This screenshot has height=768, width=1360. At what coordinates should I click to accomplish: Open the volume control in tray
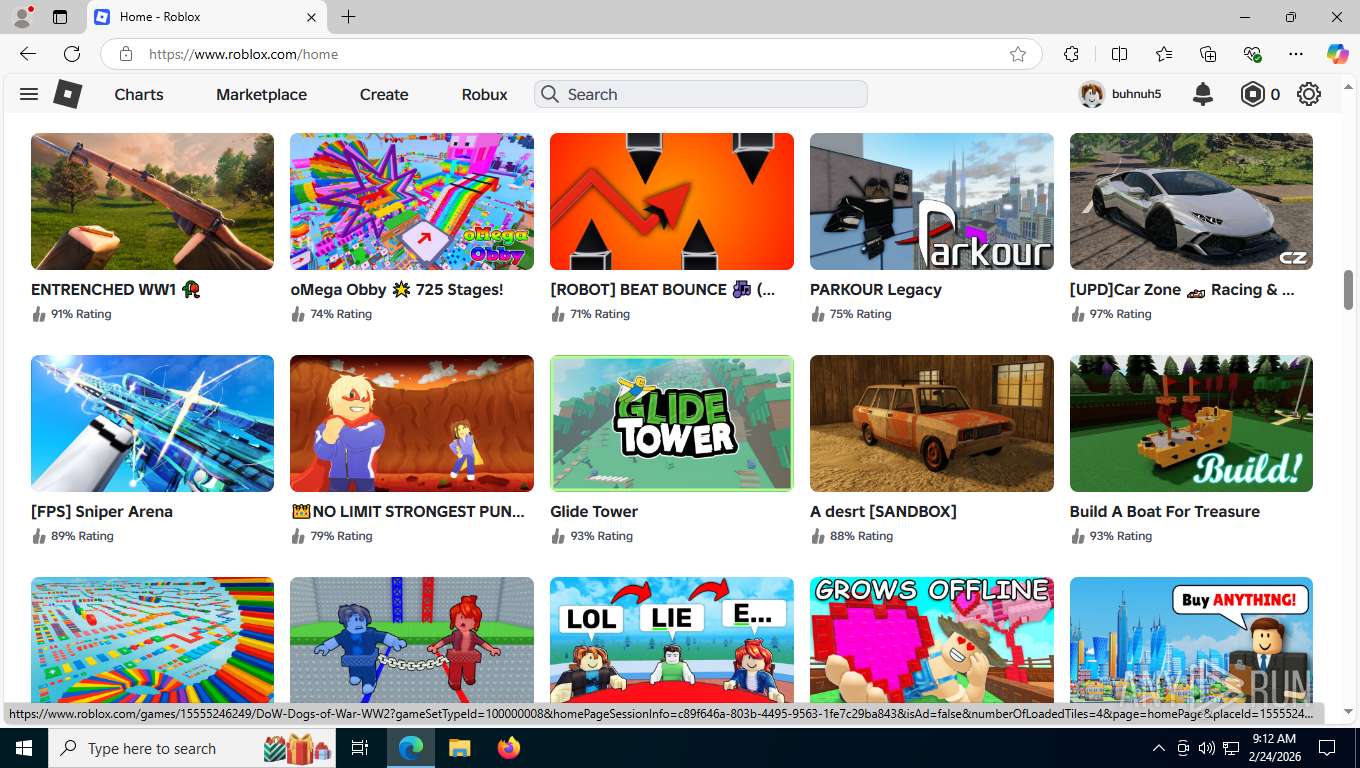1206,748
